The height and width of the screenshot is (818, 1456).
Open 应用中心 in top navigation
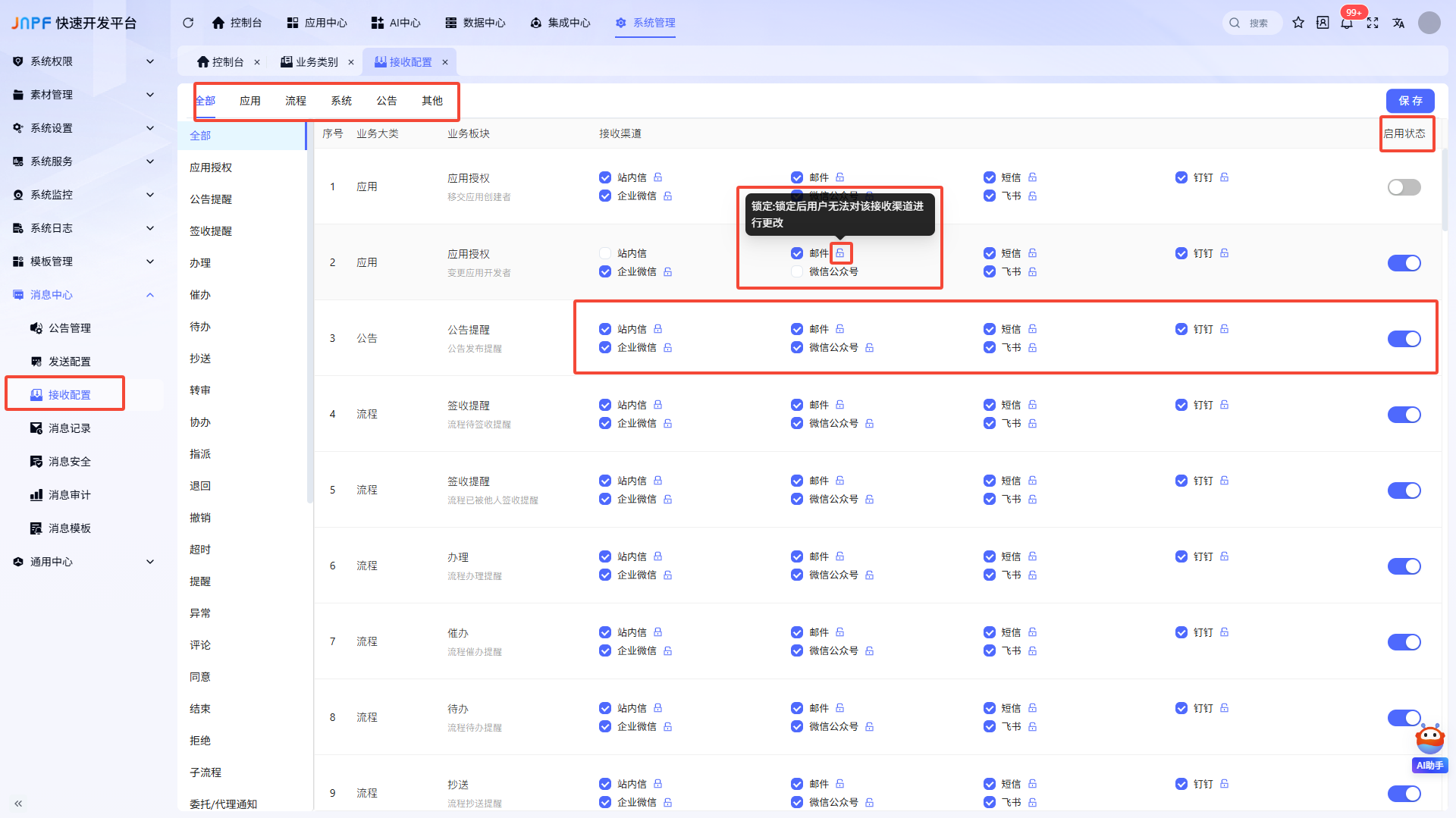point(317,23)
